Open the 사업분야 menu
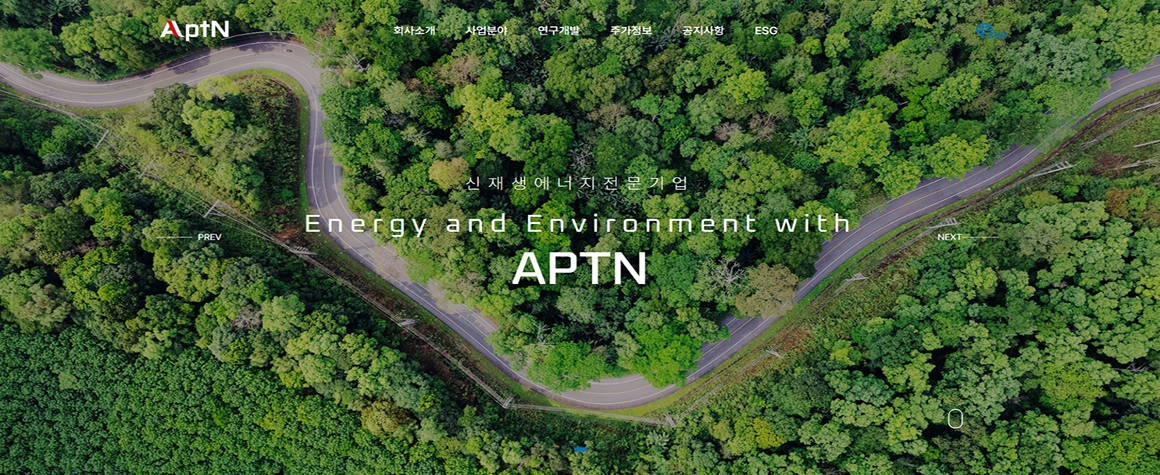Image resolution: width=1160 pixels, height=475 pixels. point(487,31)
